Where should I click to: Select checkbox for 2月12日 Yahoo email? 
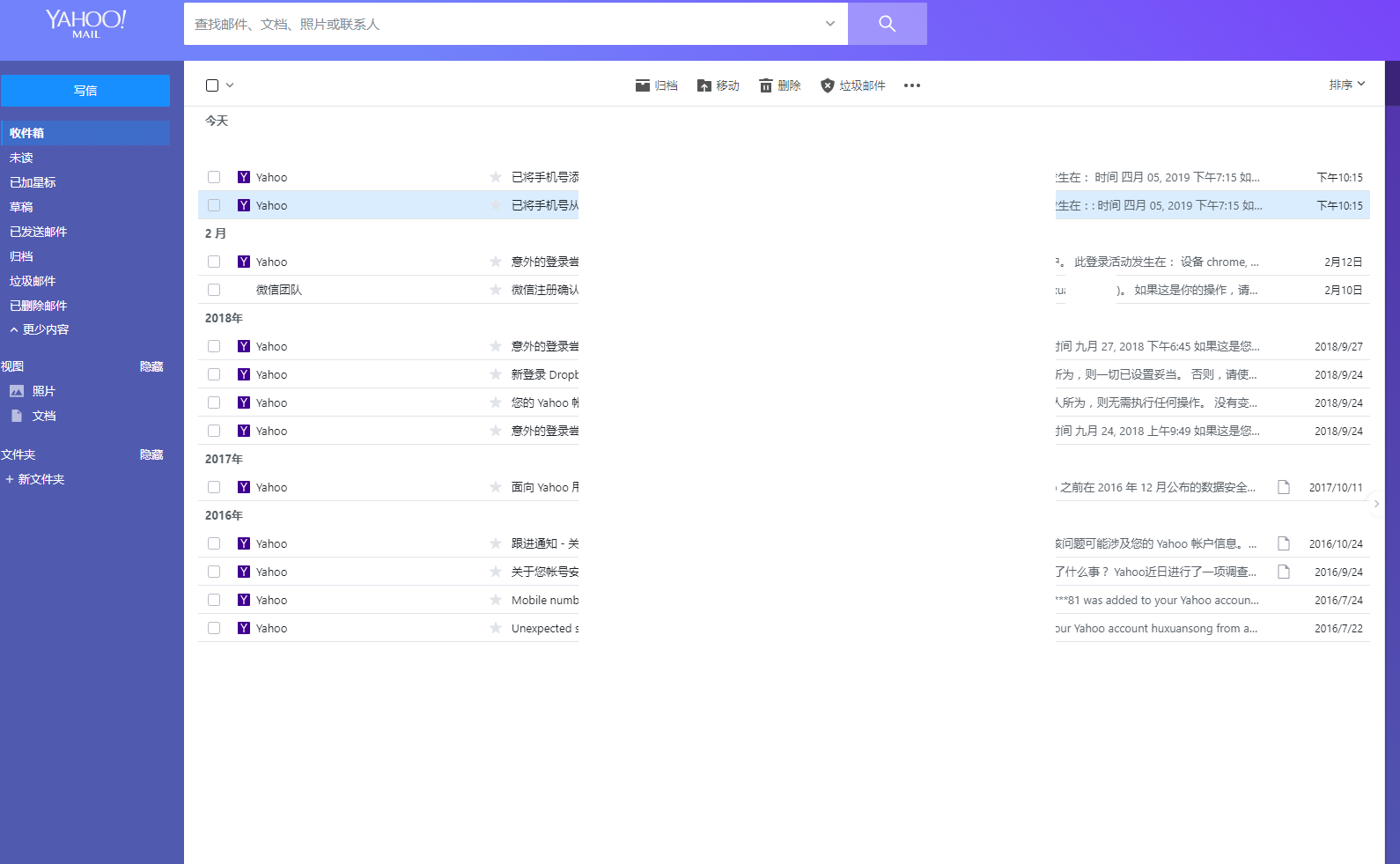214,262
